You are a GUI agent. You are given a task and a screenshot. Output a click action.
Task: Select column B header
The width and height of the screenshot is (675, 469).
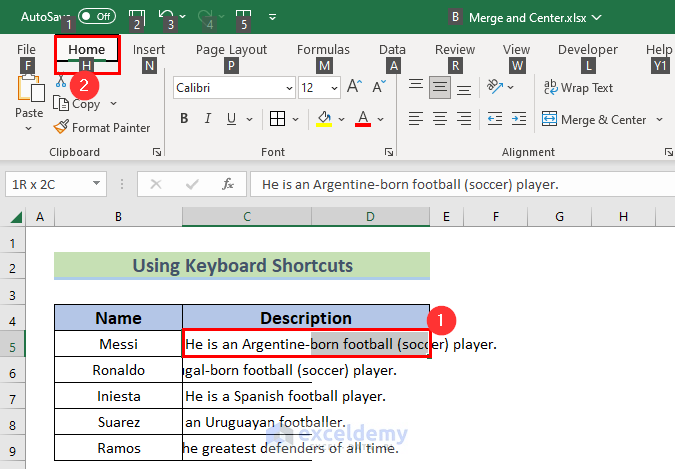tap(118, 217)
